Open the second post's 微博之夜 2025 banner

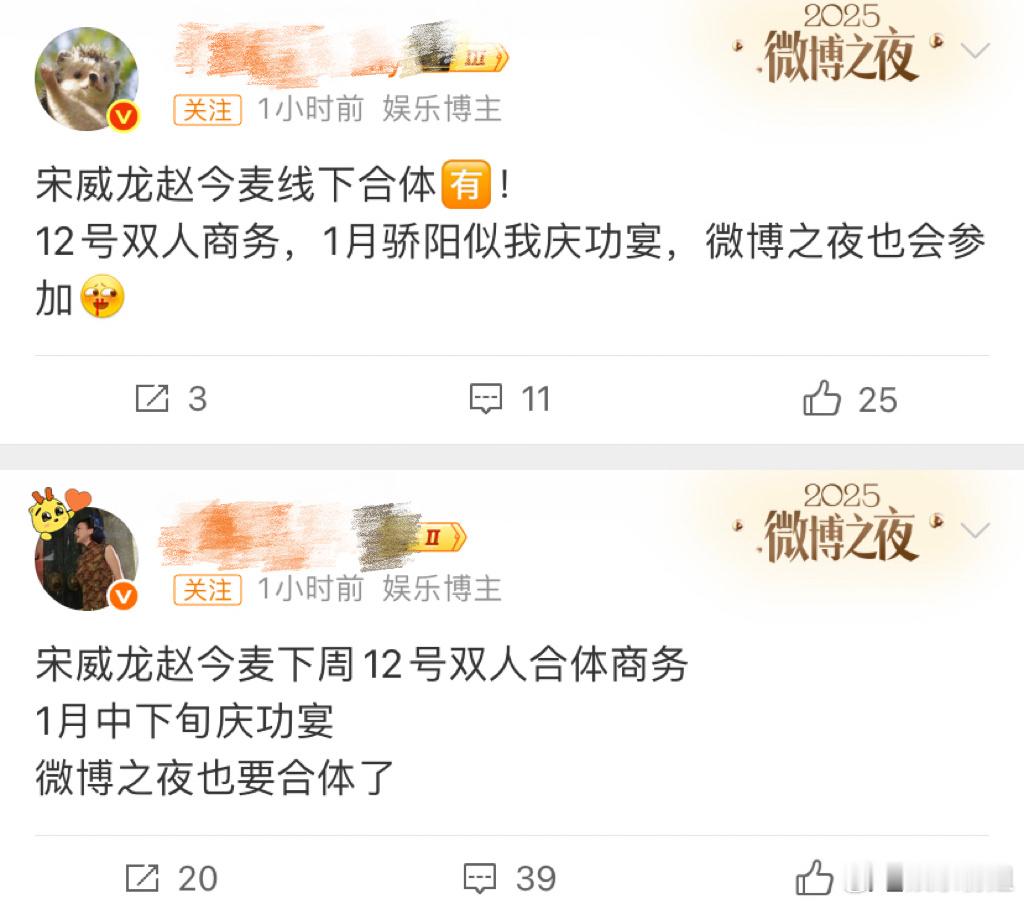click(841, 523)
